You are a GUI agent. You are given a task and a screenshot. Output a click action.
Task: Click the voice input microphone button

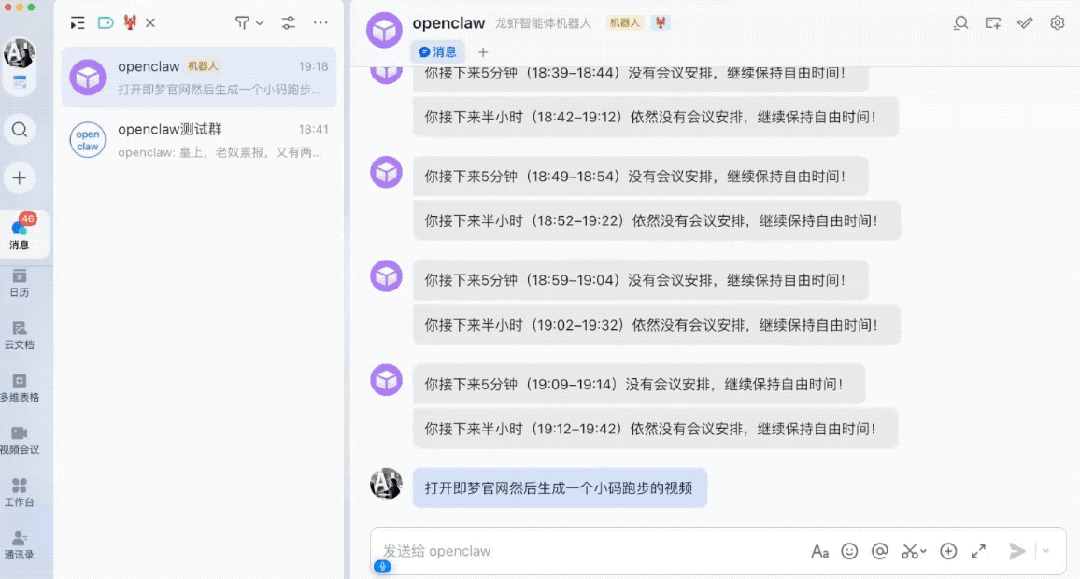pyautogui.click(x=382, y=566)
